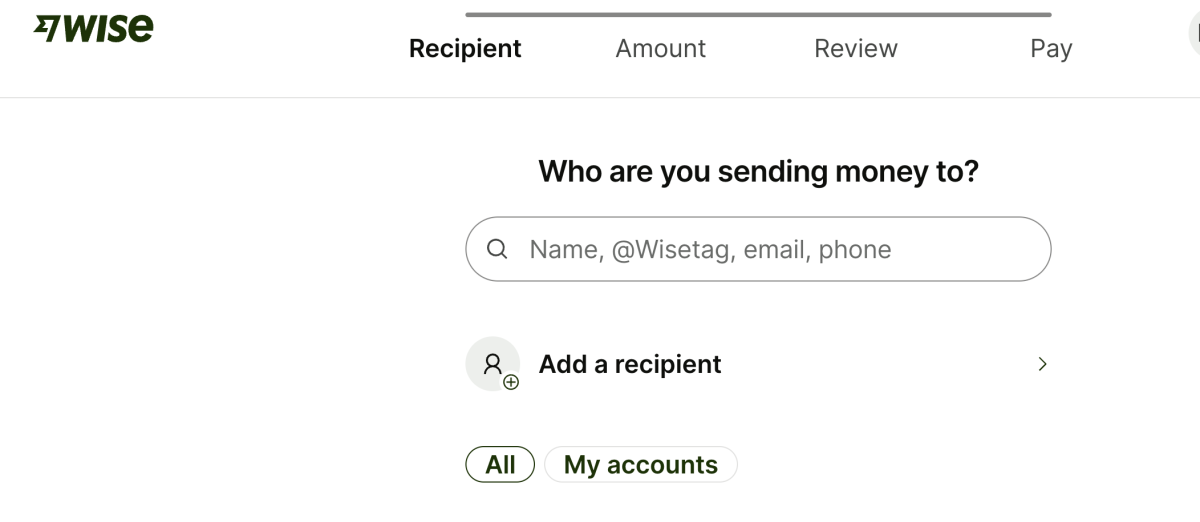Focus the Name, @Wisetag, email, phone field

click(x=758, y=249)
